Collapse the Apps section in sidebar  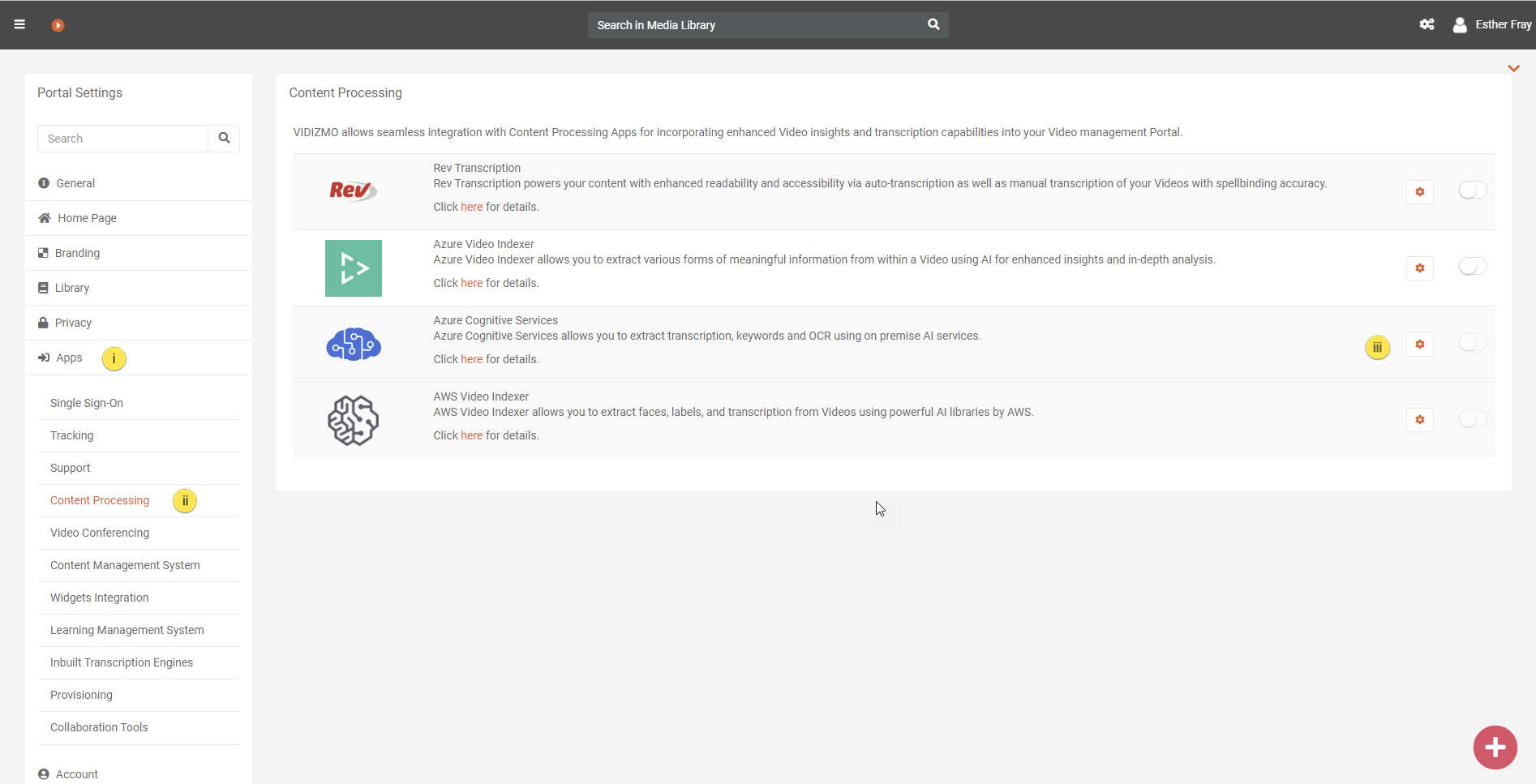pyautogui.click(x=69, y=358)
